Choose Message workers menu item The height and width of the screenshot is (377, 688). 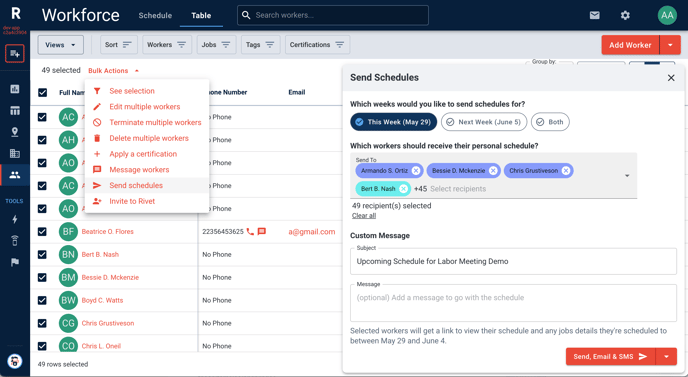click(147, 170)
